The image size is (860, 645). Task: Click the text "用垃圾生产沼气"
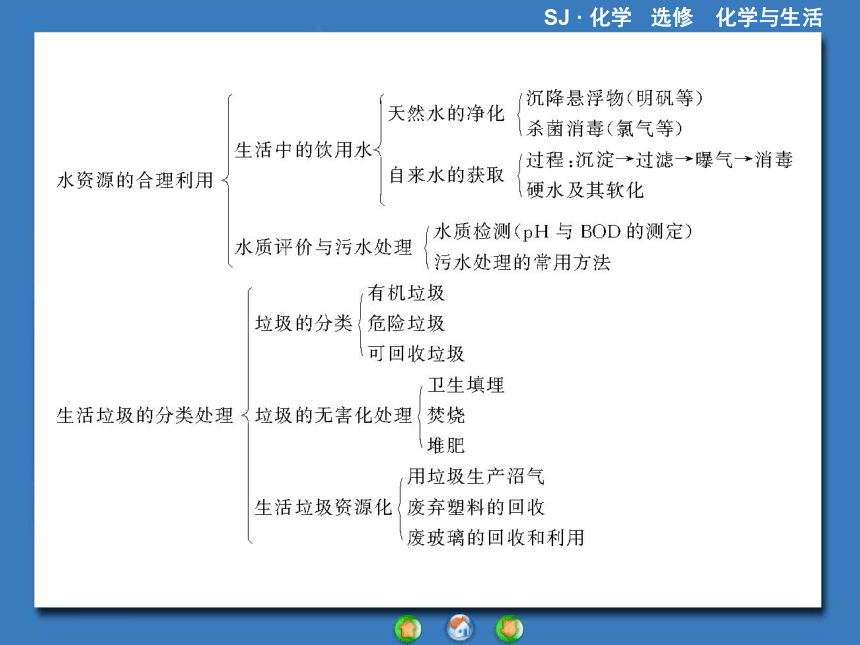(x=476, y=476)
